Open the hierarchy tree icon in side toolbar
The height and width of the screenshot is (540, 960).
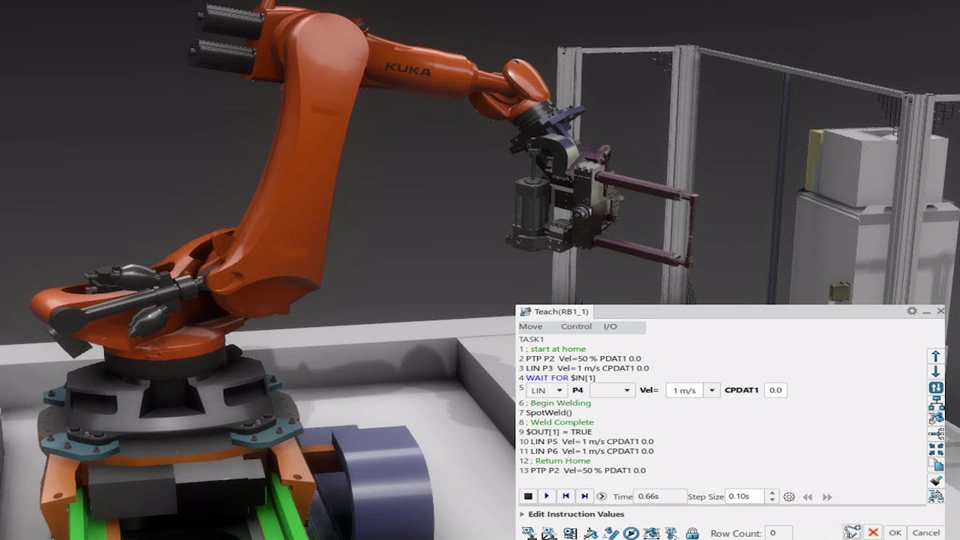click(936, 403)
